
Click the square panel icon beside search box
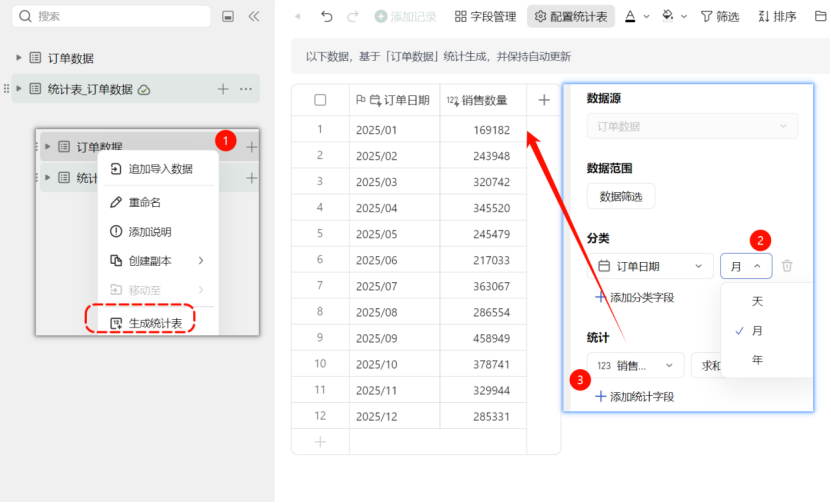(228, 16)
